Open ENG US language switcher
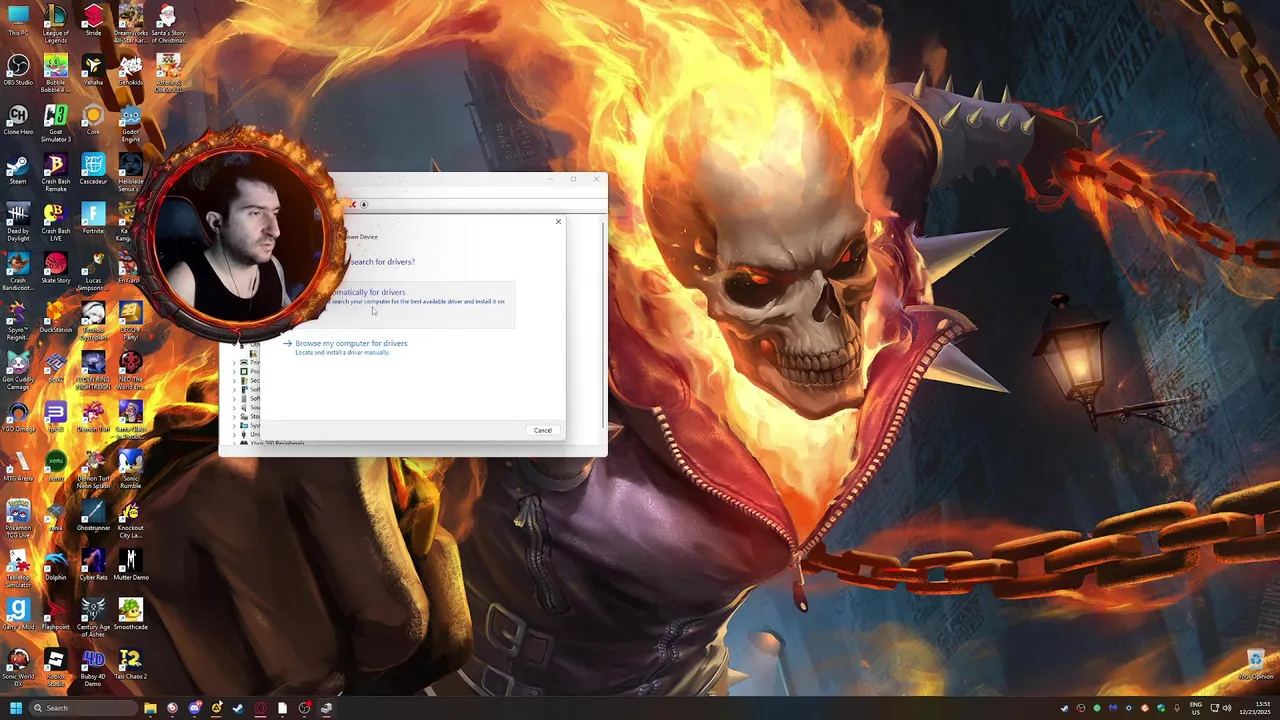Image resolution: width=1280 pixels, height=720 pixels. click(1196, 708)
